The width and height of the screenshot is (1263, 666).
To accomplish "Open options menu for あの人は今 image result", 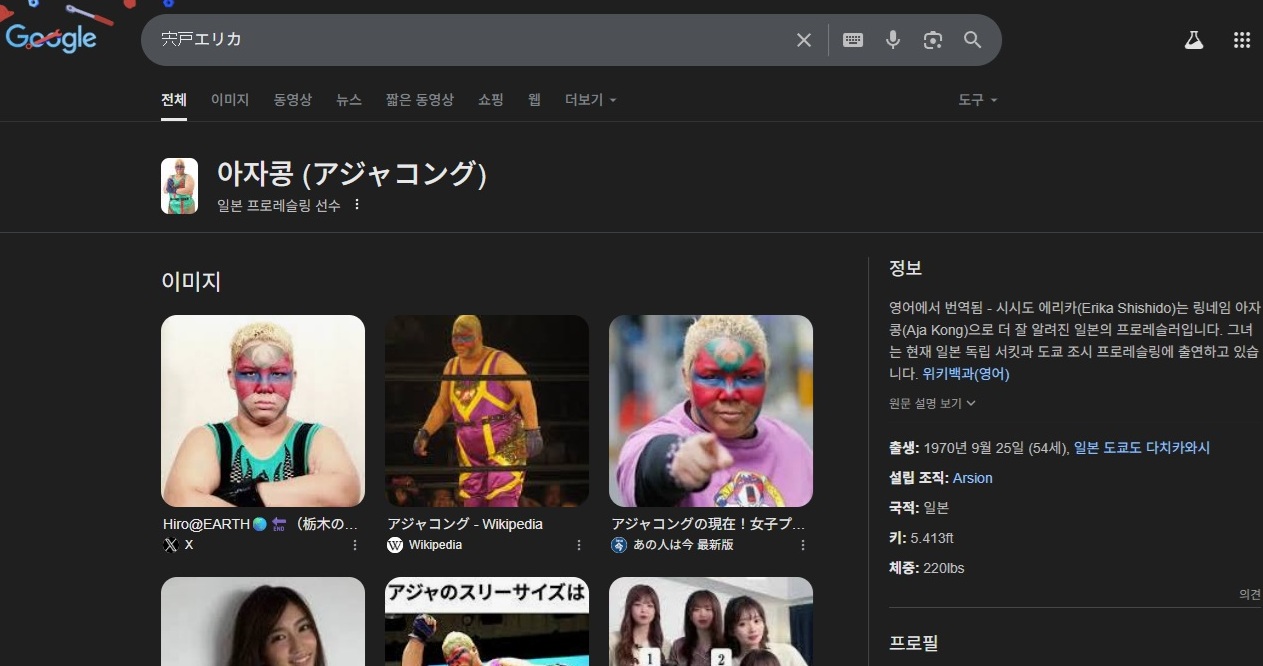I will pos(803,545).
